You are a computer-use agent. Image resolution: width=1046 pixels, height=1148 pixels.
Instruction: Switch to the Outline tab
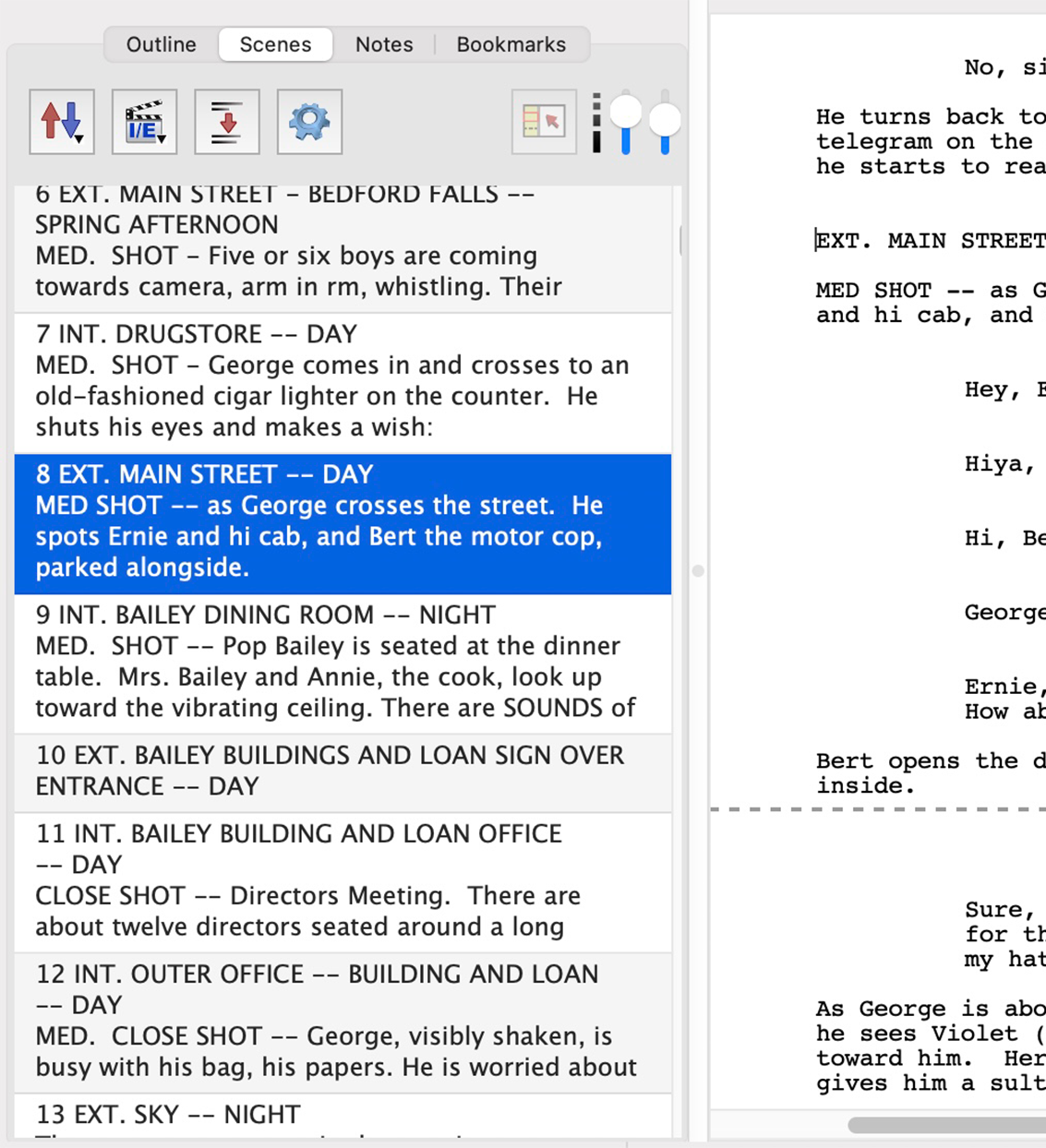click(x=162, y=44)
